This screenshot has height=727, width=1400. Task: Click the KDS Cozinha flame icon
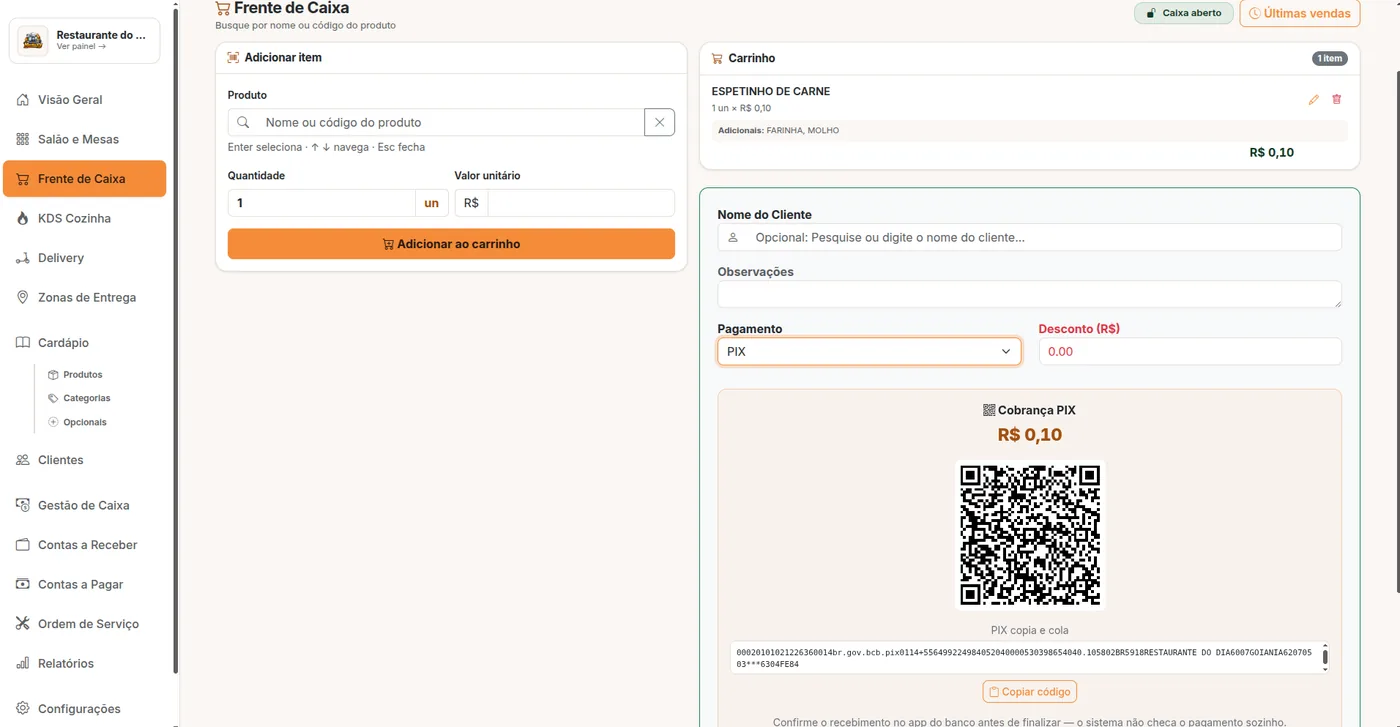coord(23,218)
